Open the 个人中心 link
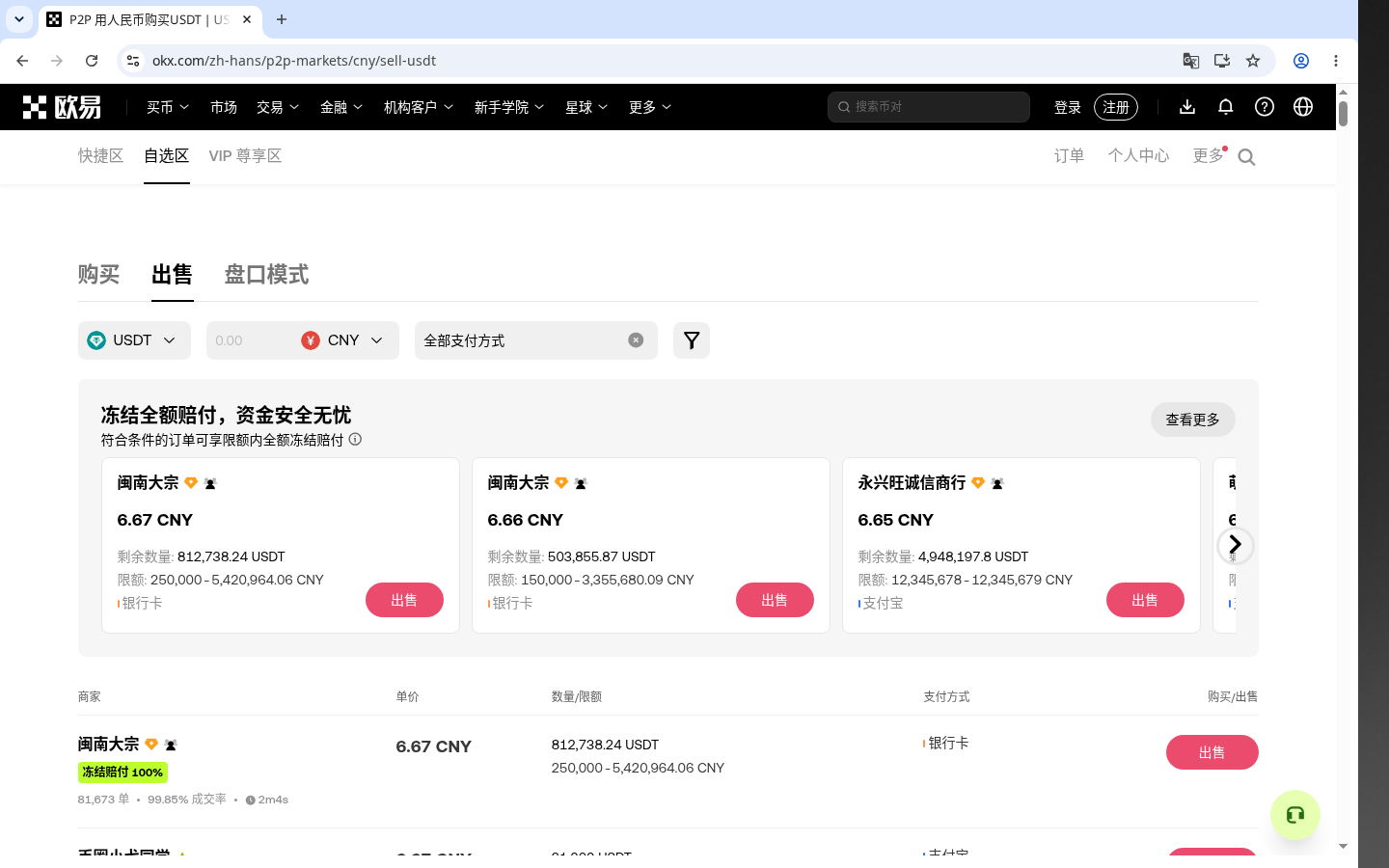The height and width of the screenshot is (868, 1389). click(1138, 156)
